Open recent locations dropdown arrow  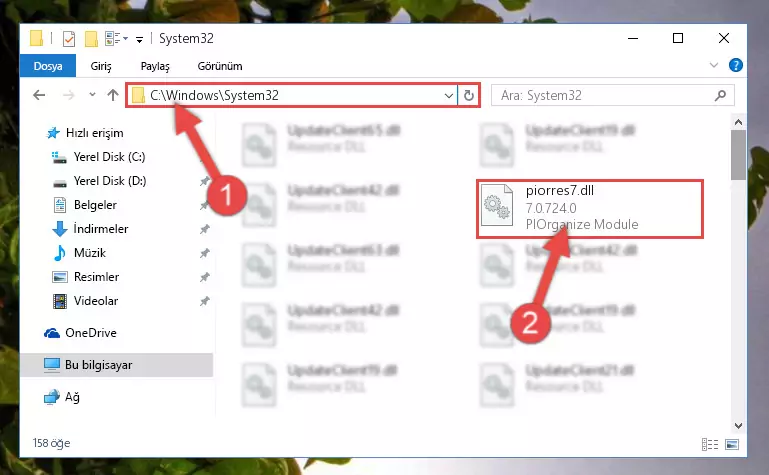click(92, 95)
